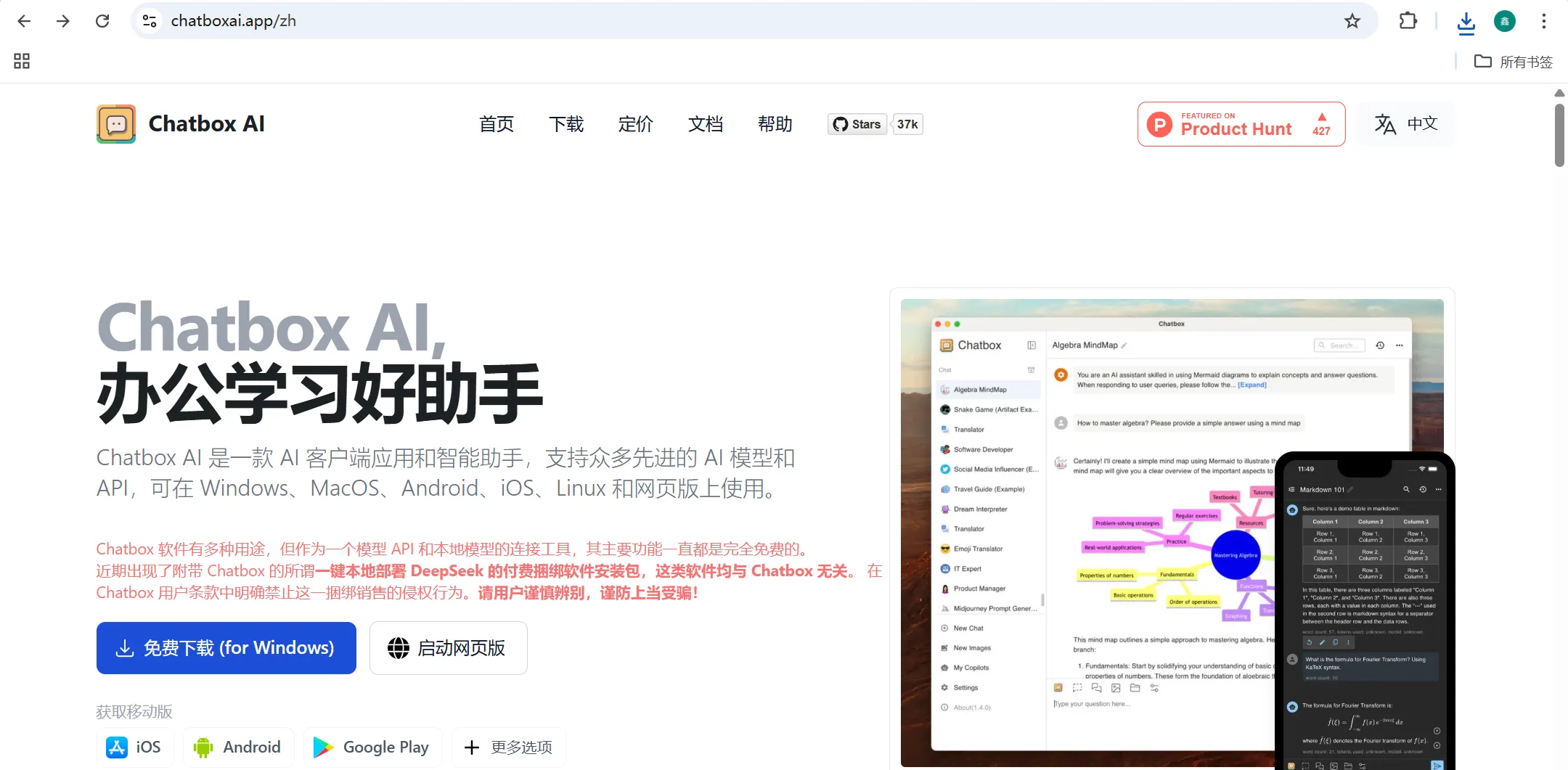The image size is (1568, 770).
Task: Click the Google Play triangle icon
Action: (x=323, y=748)
